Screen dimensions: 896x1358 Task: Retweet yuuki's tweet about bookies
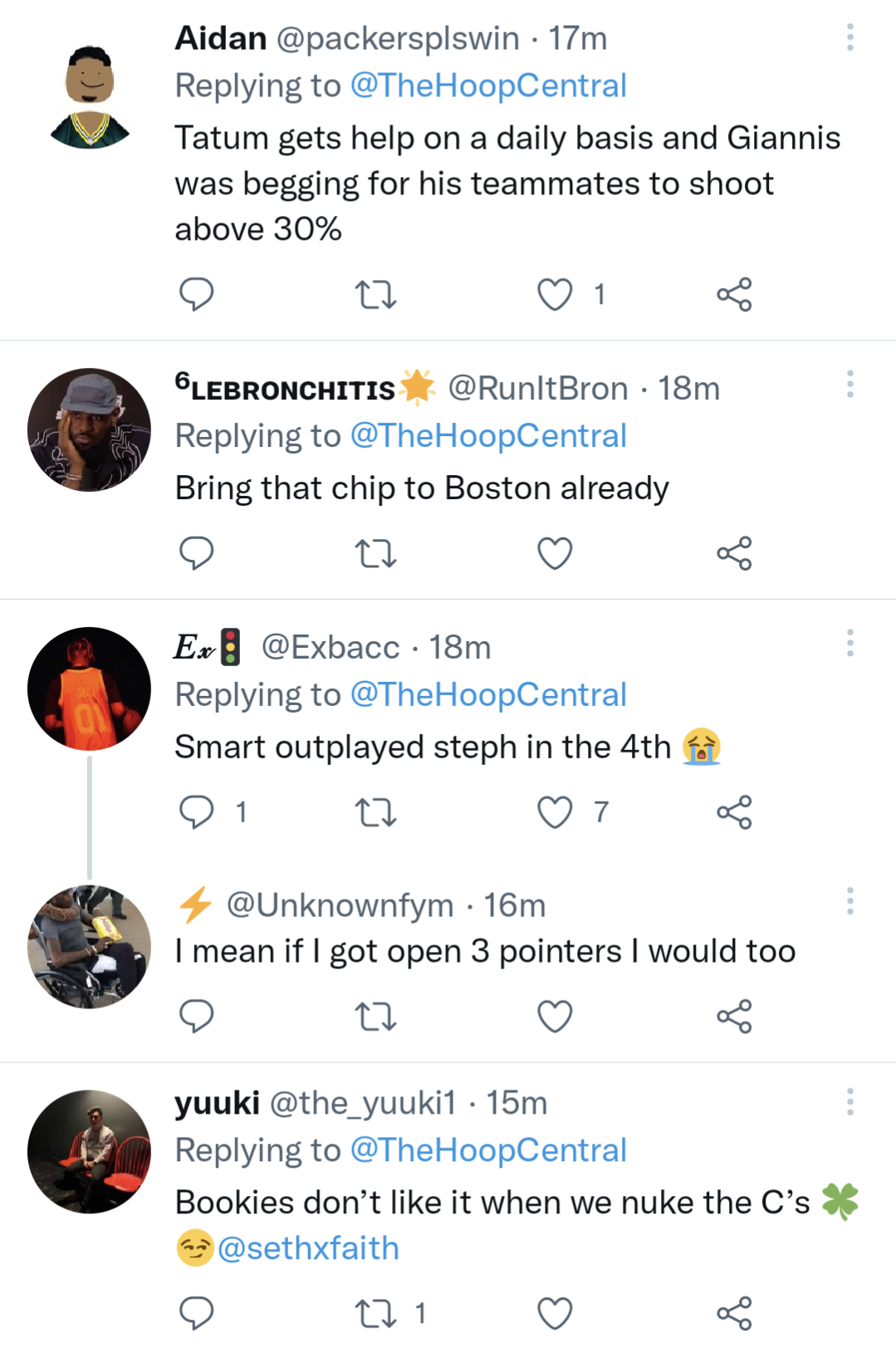coord(375,1313)
